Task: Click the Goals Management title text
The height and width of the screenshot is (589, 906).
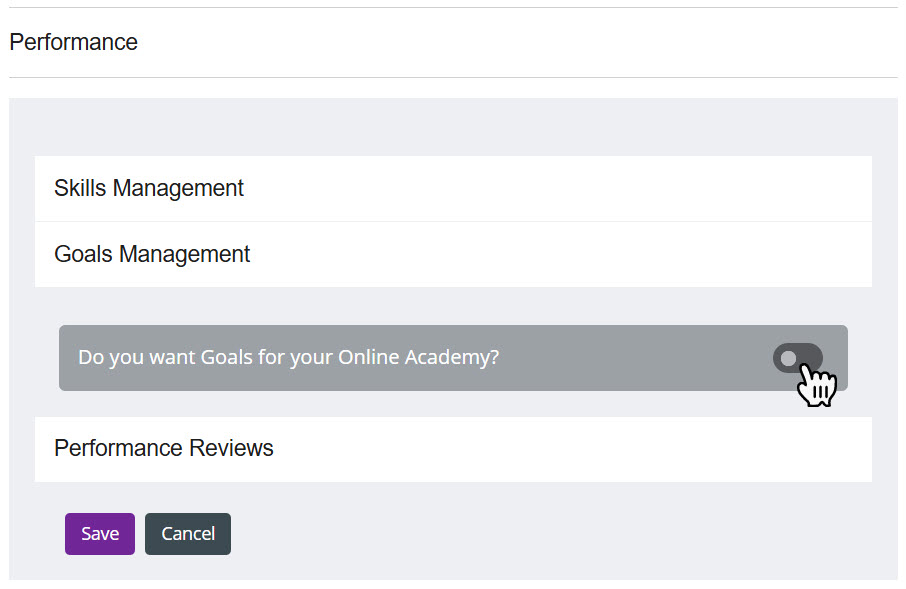Action: tap(152, 254)
